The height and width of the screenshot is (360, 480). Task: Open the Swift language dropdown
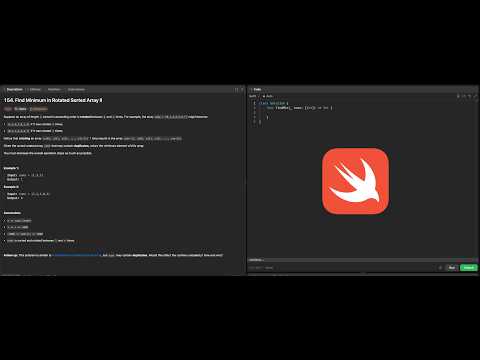point(253,96)
